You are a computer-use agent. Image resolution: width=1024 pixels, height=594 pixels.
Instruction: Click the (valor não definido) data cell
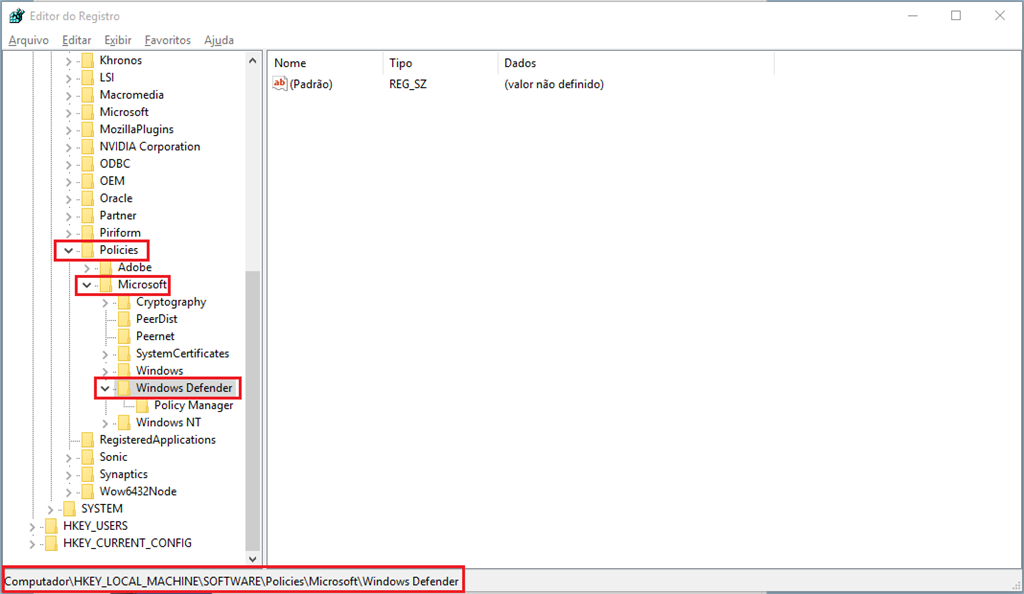tap(554, 84)
